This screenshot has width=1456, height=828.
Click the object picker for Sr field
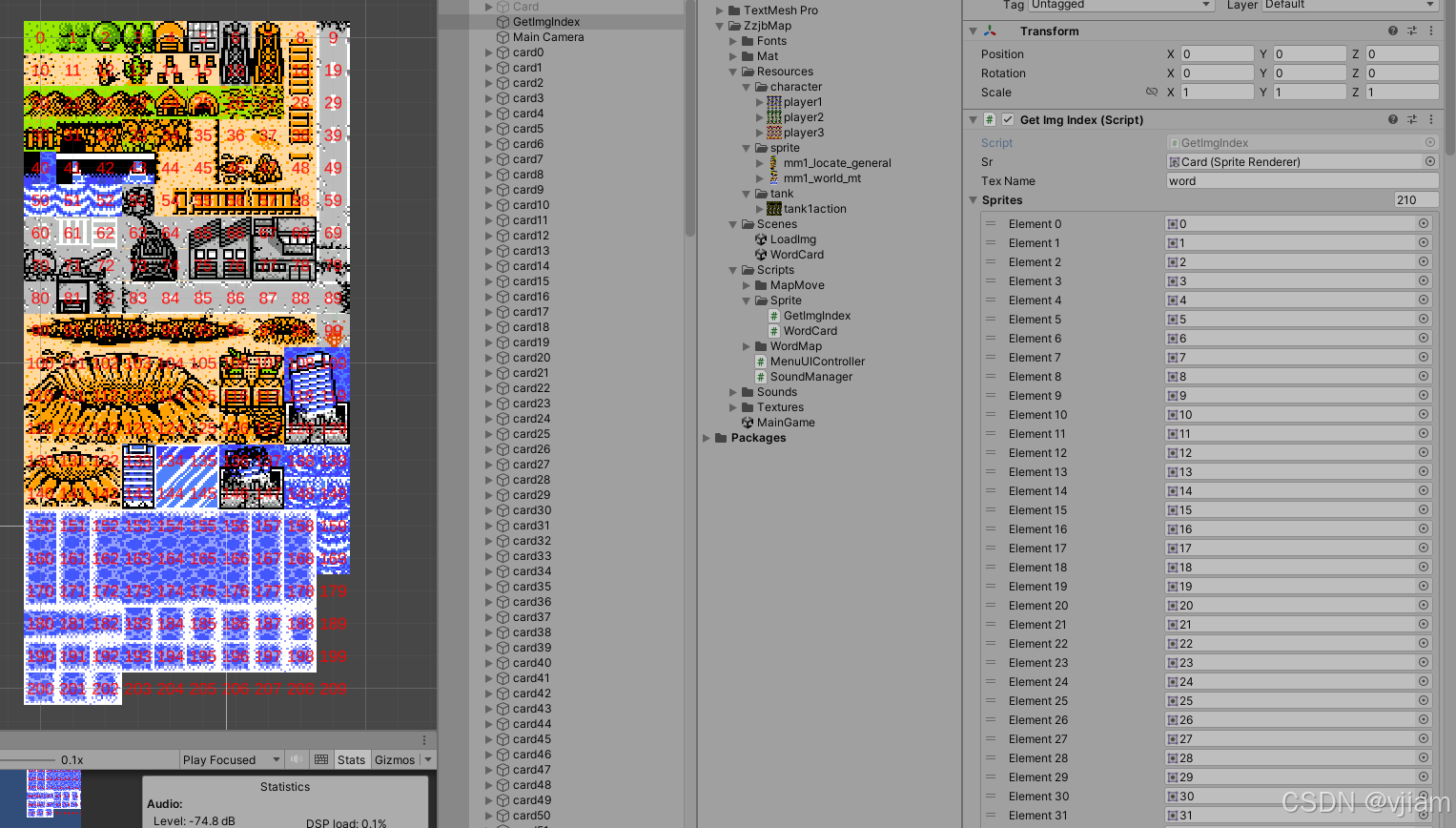point(1430,162)
